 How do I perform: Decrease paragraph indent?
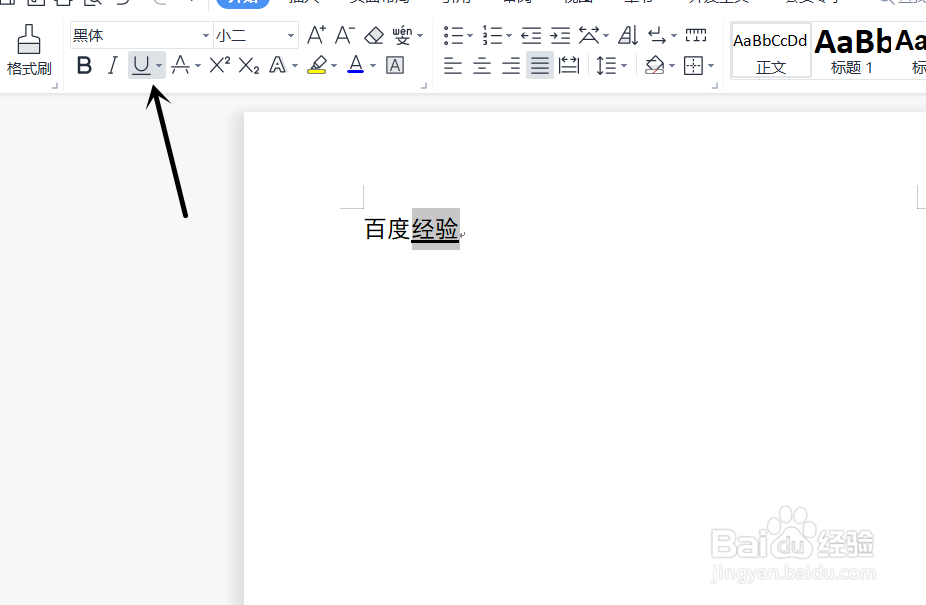click(531, 36)
